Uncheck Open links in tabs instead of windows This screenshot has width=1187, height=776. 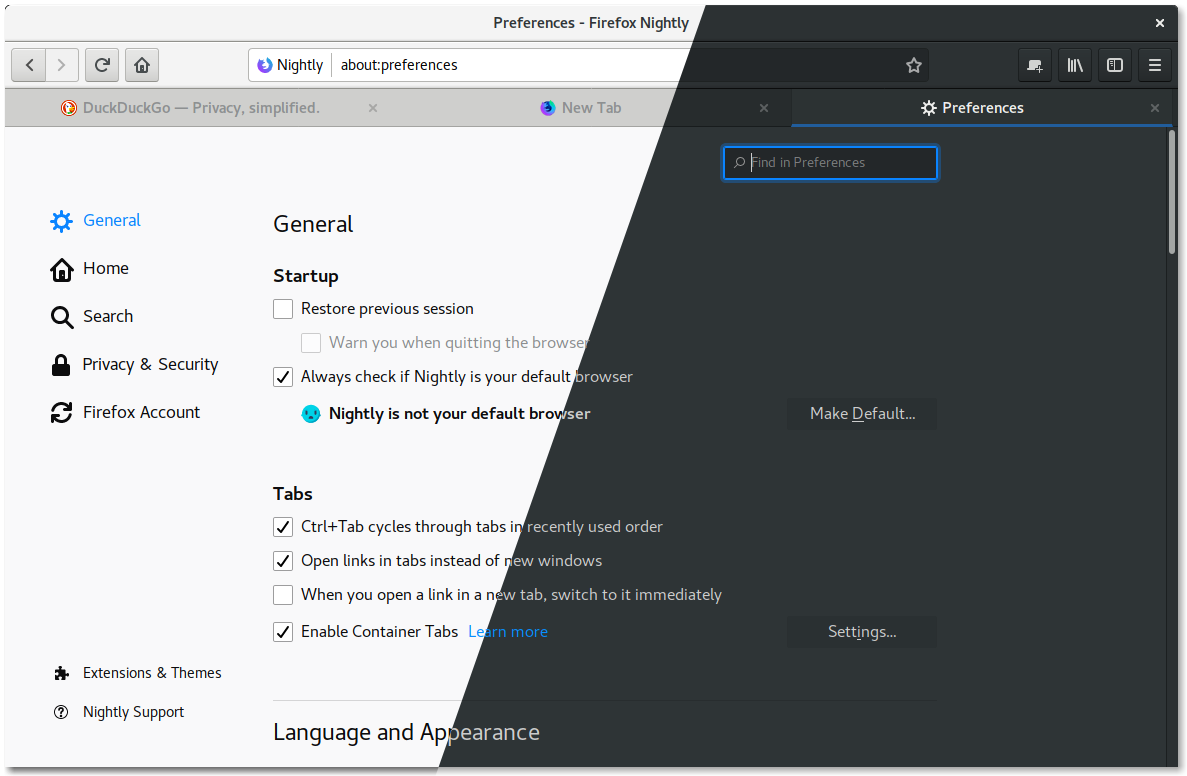coord(283,561)
